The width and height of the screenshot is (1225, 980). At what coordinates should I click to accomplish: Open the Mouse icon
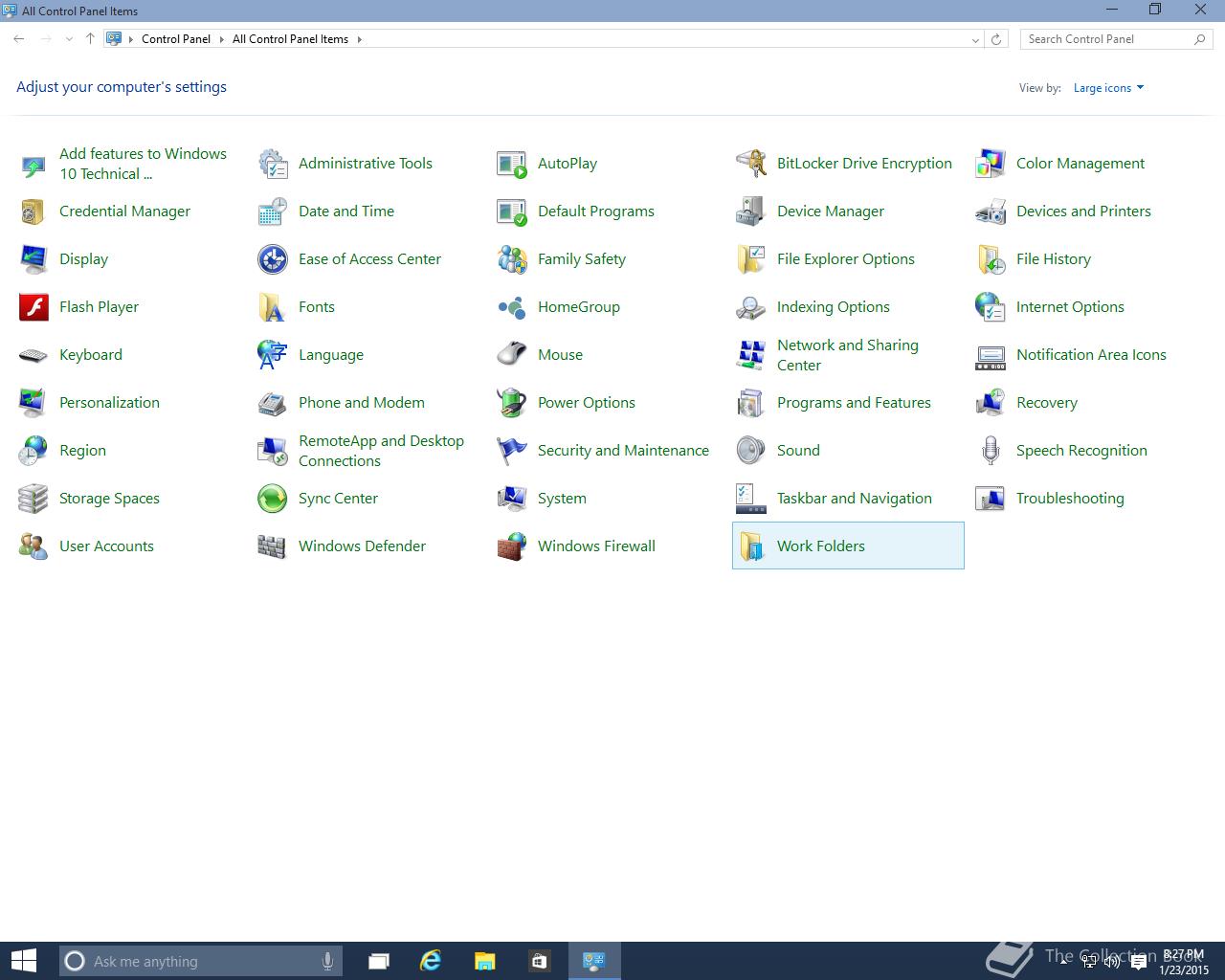512,355
